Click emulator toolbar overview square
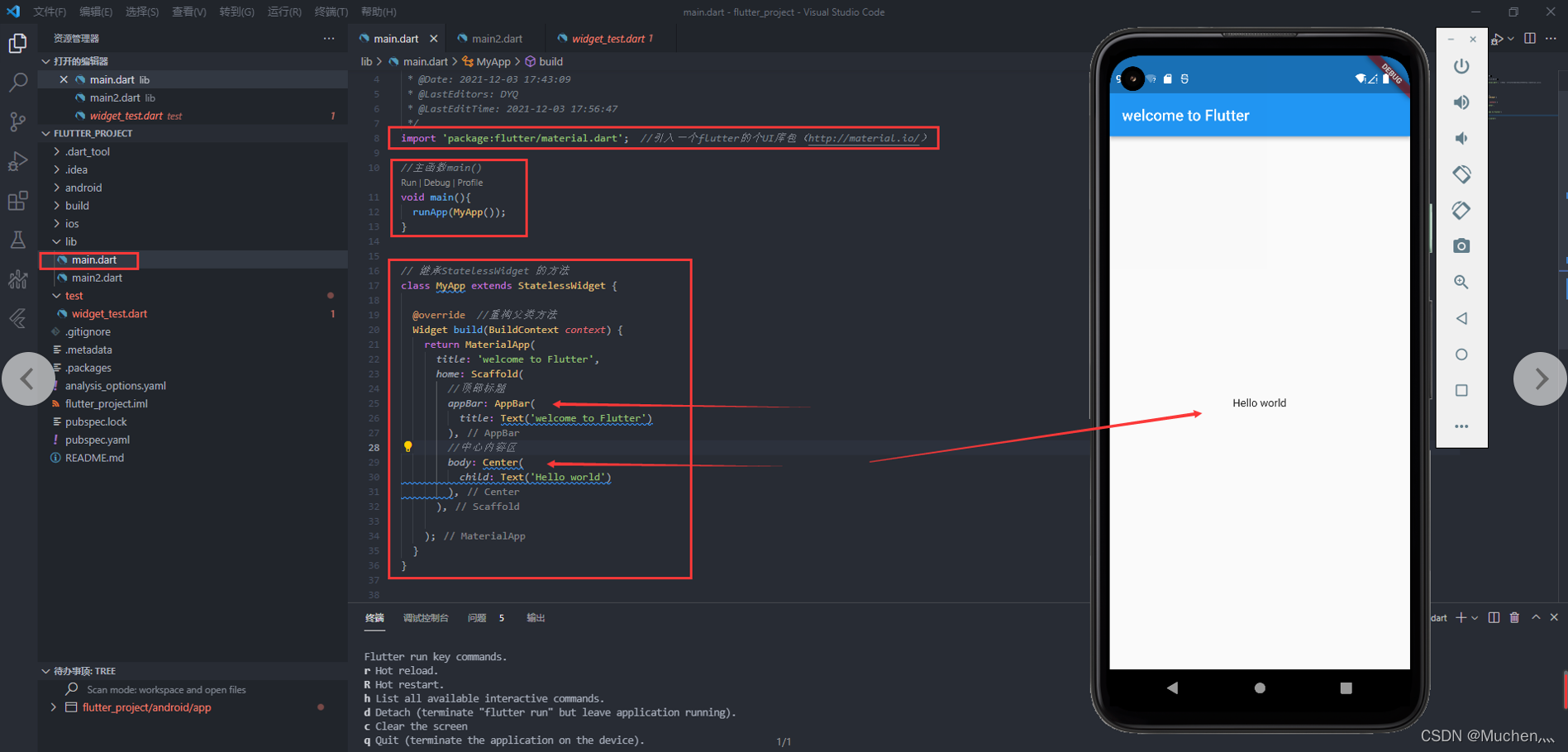 click(x=1461, y=390)
